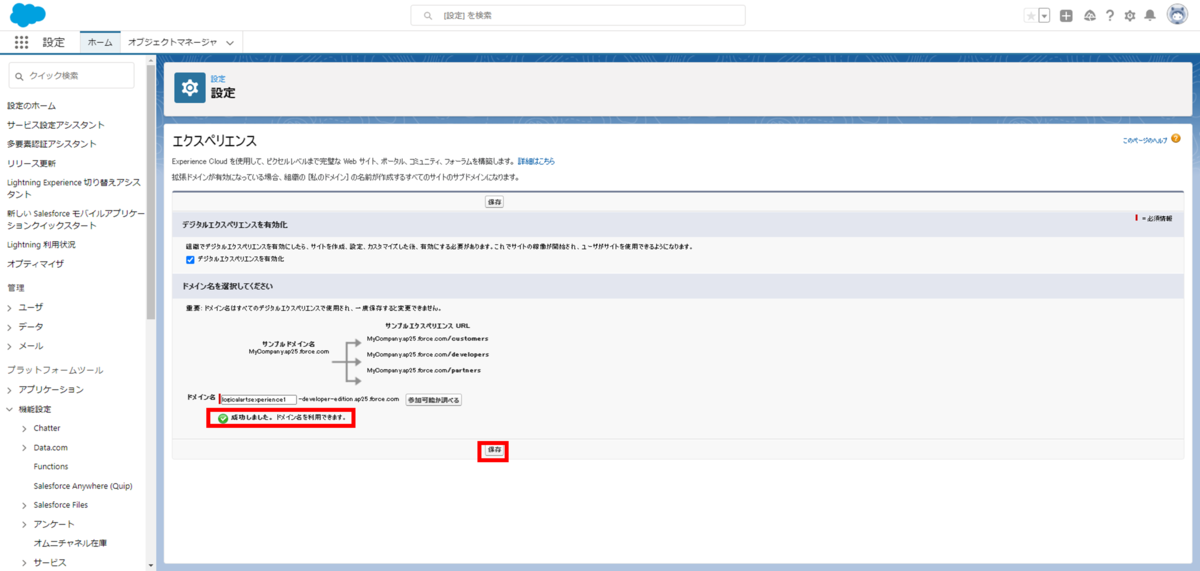Viewport: 1200px width, 571px height.
Task: Expand the Chatter tree item
Action: click(24, 428)
